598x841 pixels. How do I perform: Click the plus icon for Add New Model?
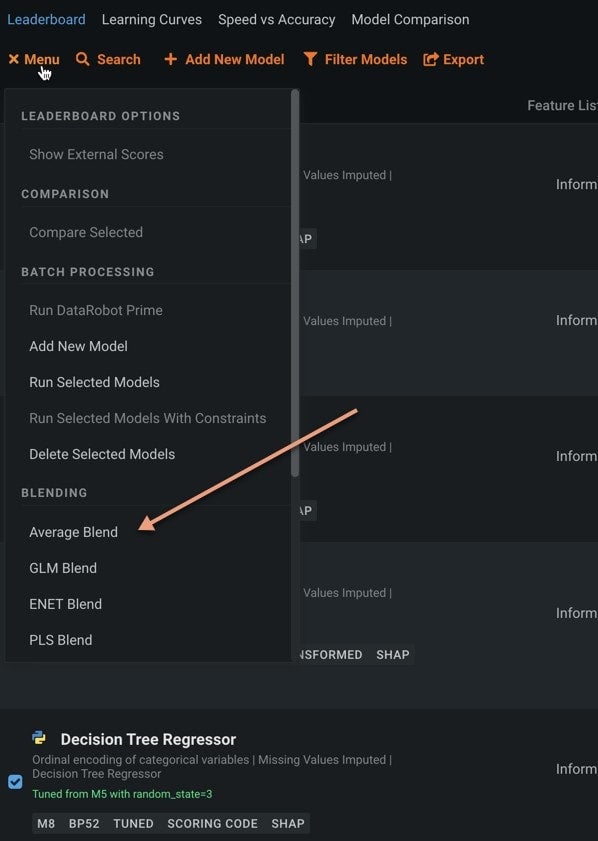coord(171,59)
